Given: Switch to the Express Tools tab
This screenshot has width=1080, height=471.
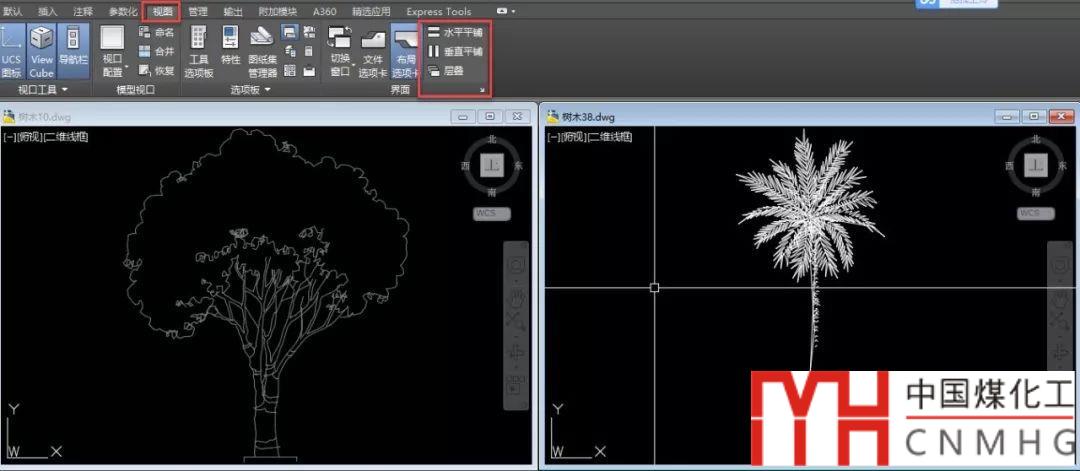Looking at the screenshot, I should (438, 12).
